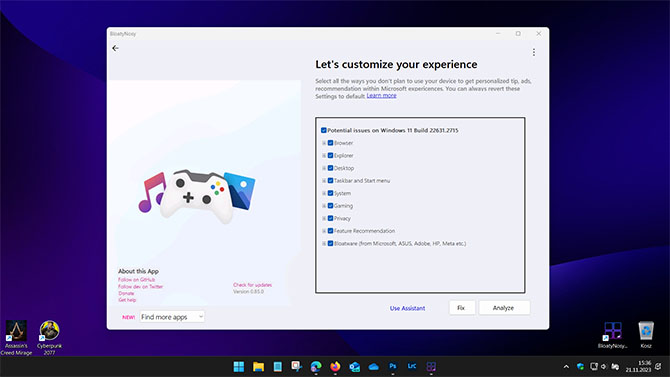Open Cyberpunk 2077 desktop shortcut
The height and width of the screenshot is (377, 670).
[49, 338]
